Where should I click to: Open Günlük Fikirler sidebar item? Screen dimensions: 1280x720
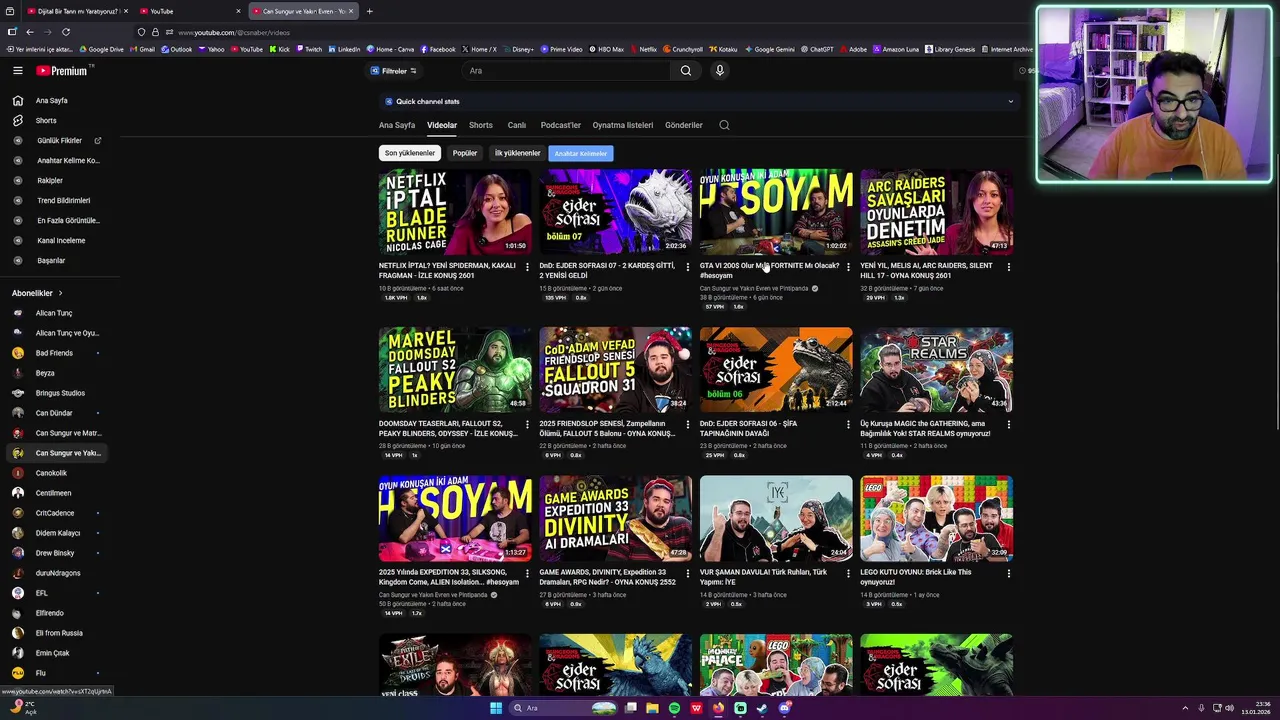click(x=60, y=141)
